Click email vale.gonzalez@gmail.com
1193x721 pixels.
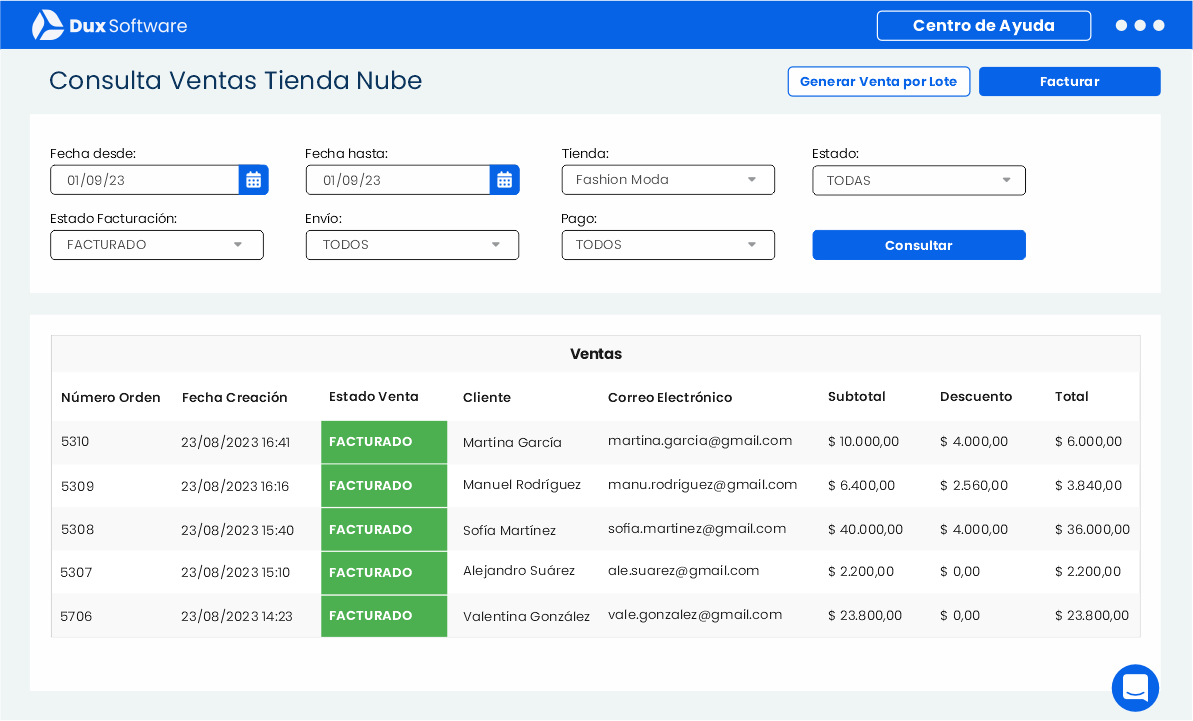[x=695, y=615]
